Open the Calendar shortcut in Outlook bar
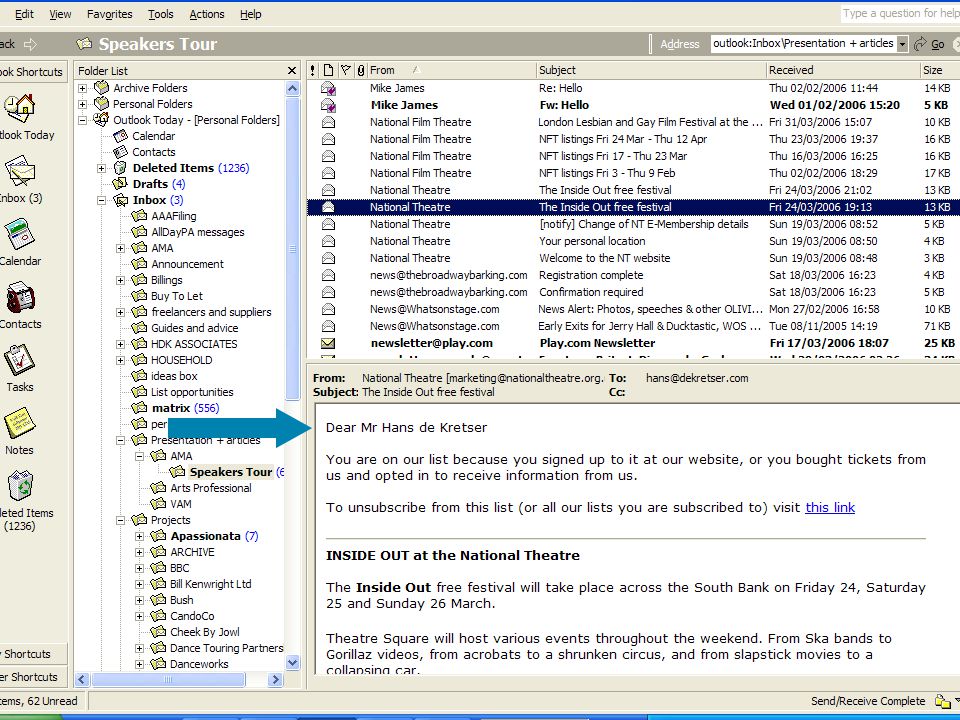The image size is (960, 720). (x=20, y=234)
